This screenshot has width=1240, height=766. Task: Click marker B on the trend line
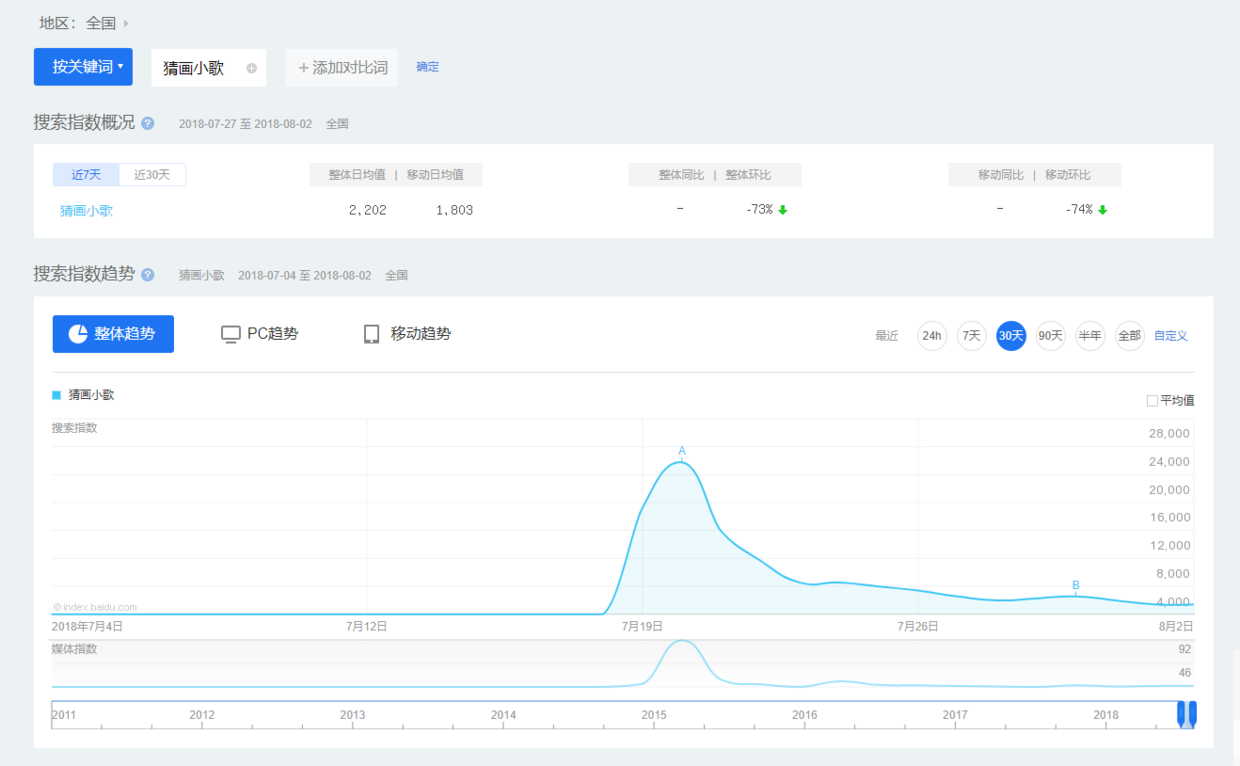click(x=1076, y=586)
